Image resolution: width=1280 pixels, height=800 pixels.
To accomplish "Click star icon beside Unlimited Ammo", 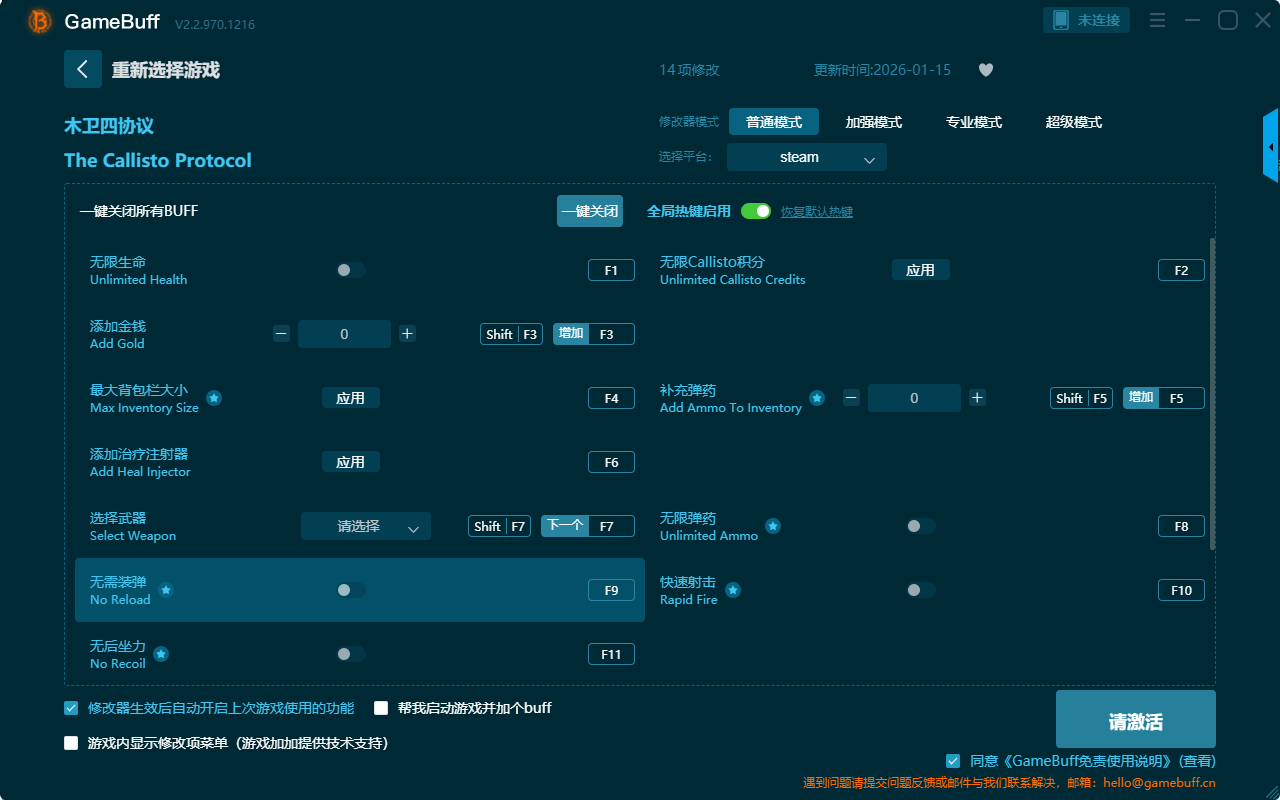I will pos(773,526).
